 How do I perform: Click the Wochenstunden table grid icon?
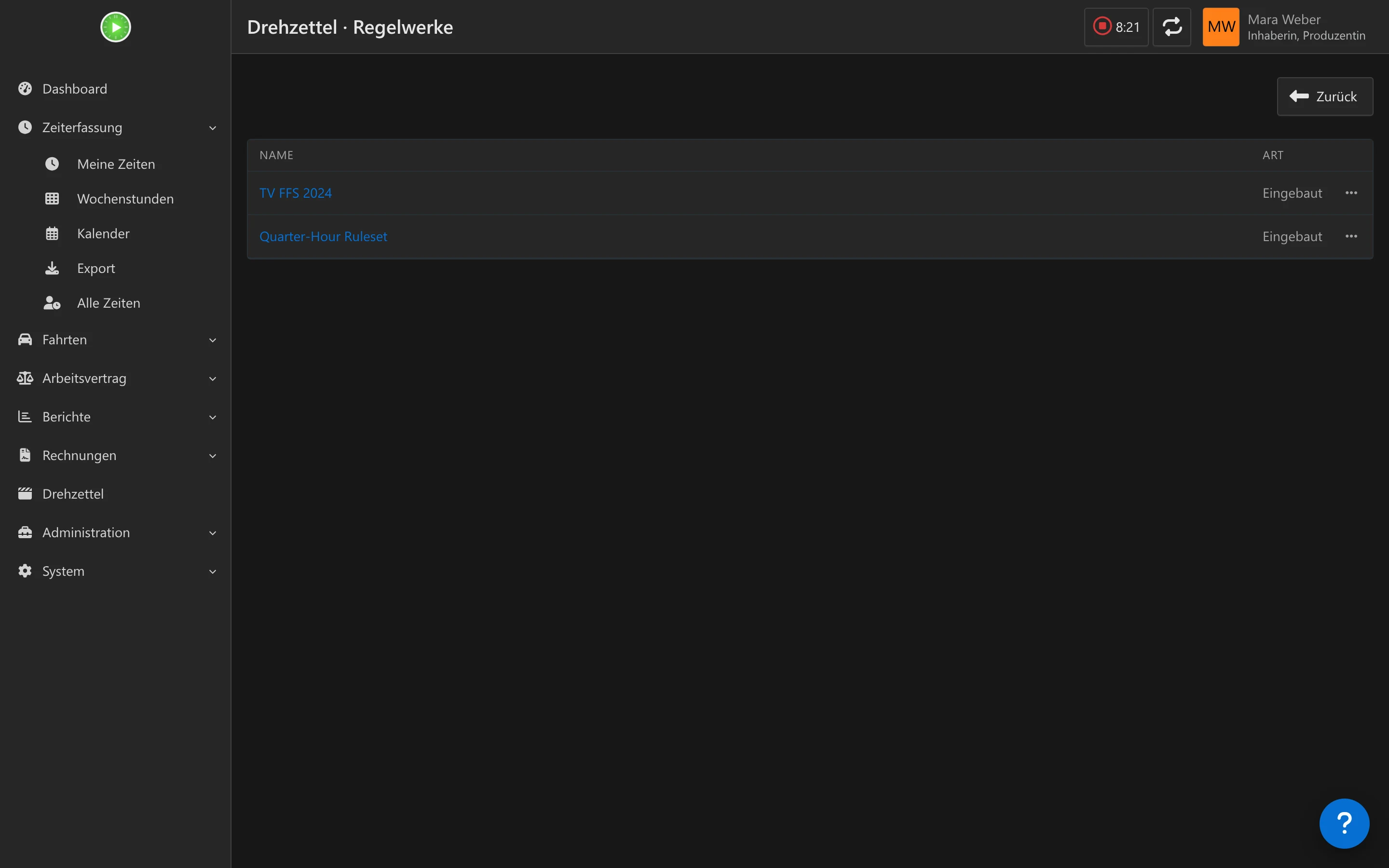click(52, 199)
